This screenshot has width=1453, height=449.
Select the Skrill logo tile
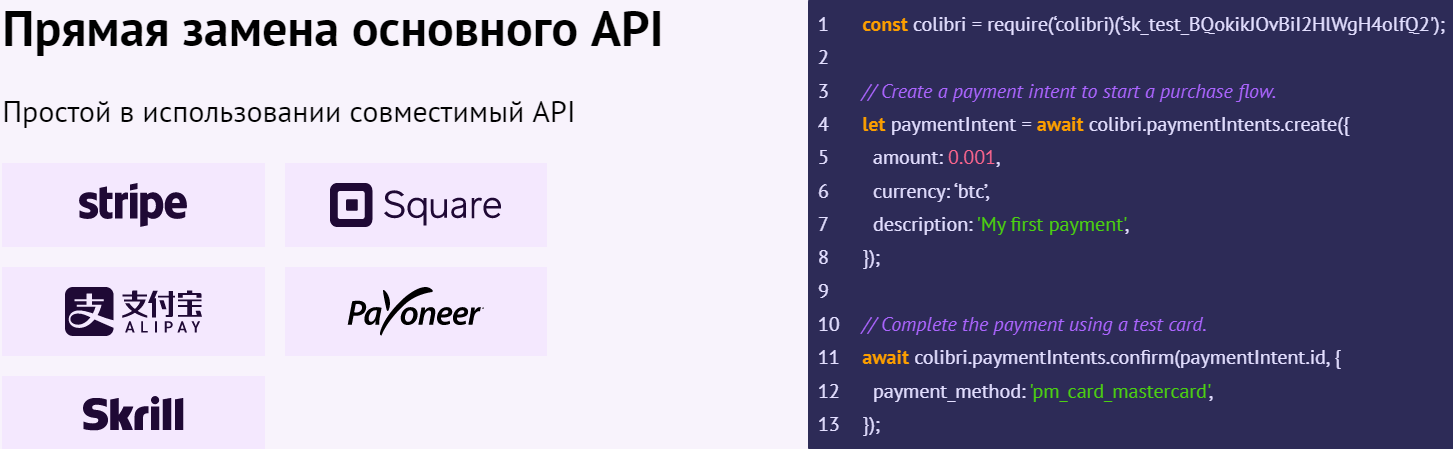pyautogui.click(x=133, y=412)
